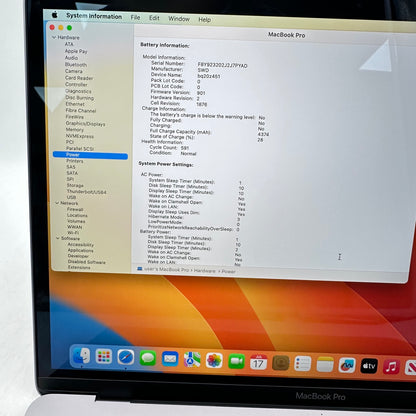The height and width of the screenshot is (416, 416).
Task: Open the File menu
Action: coord(135,17)
